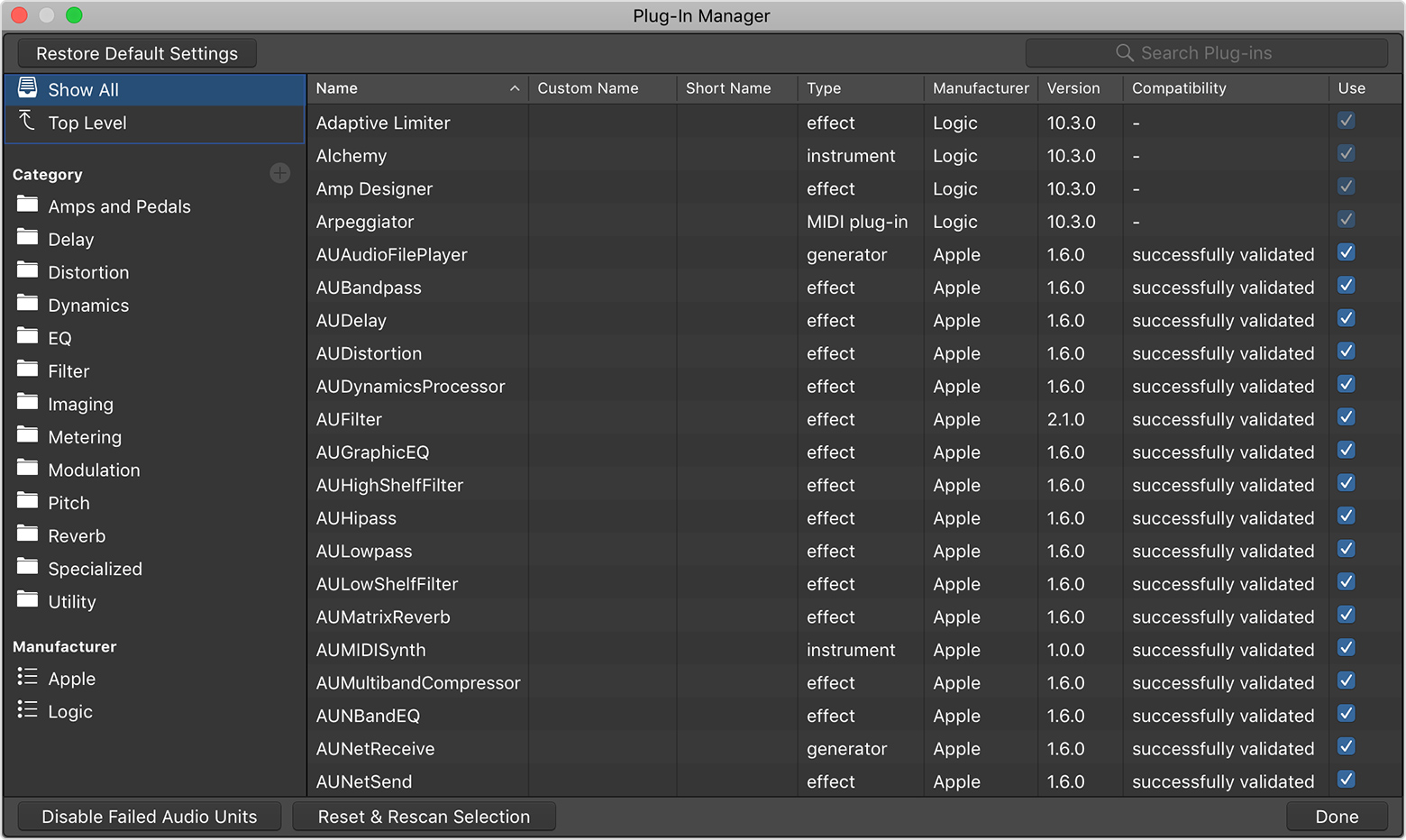Click Restore Default Settings button
1406x840 pixels.
tap(137, 53)
